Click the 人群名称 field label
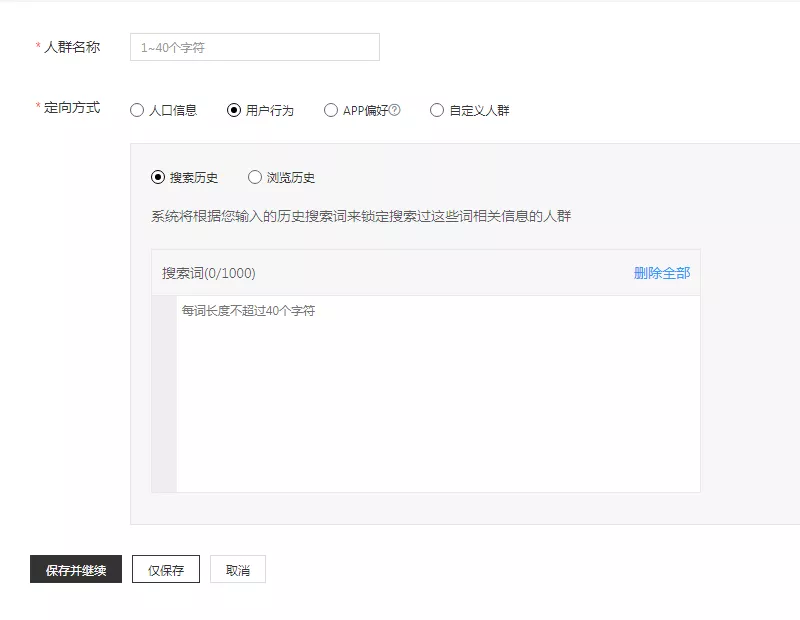 click(x=72, y=47)
